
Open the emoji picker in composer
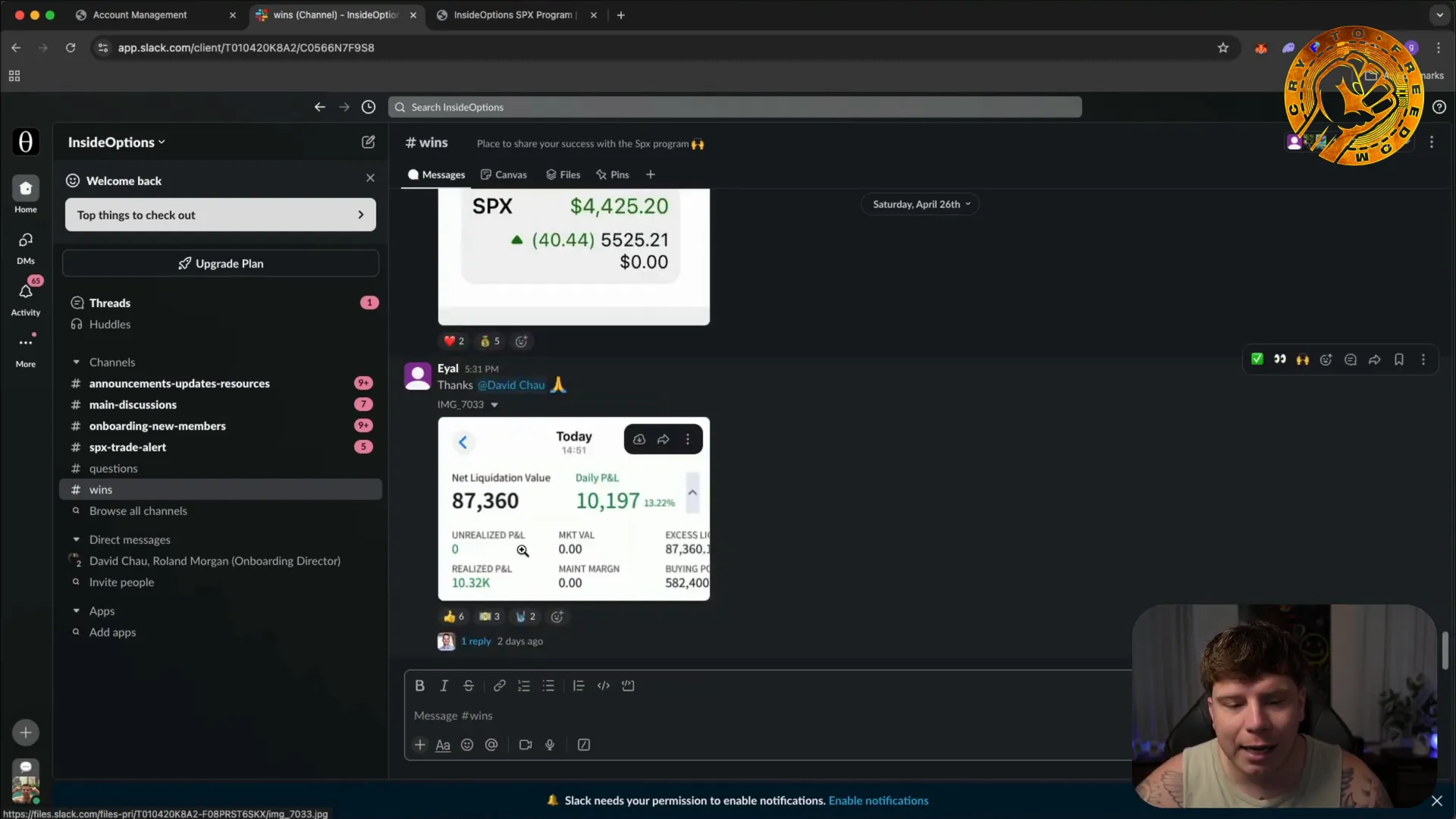pyautogui.click(x=467, y=745)
